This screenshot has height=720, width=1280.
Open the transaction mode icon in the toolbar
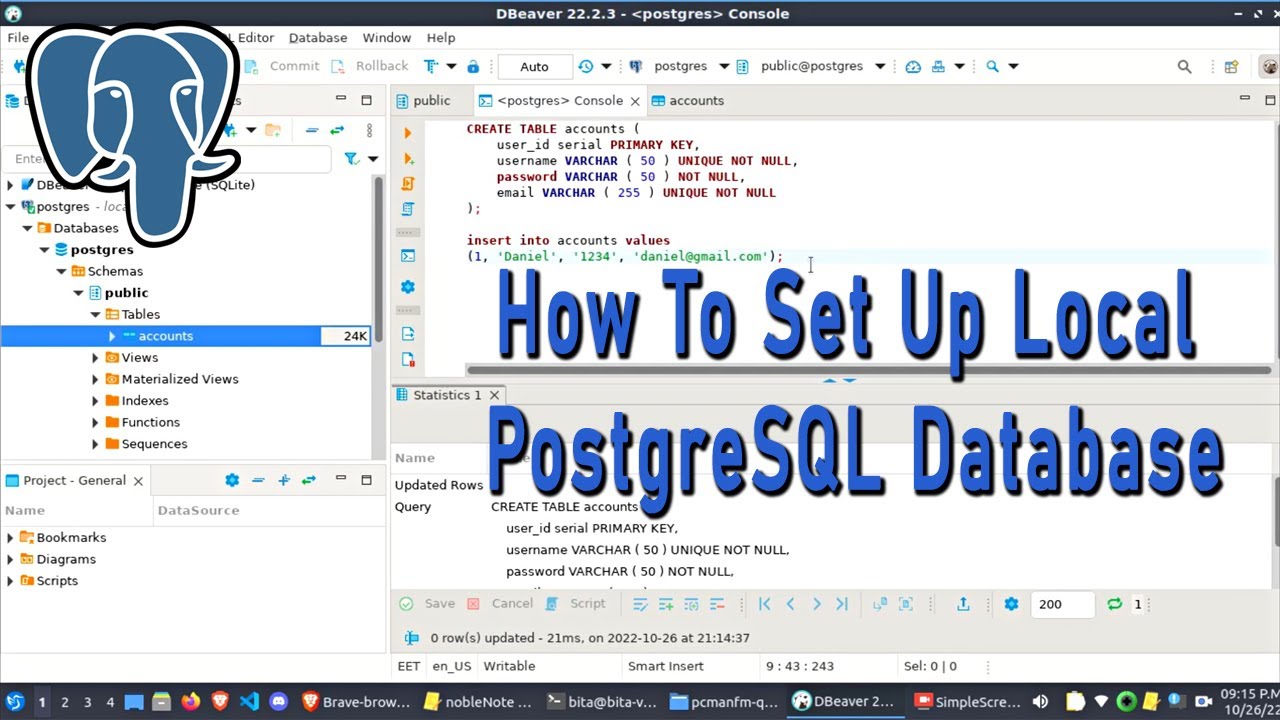pyautogui.click(x=431, y=66)
